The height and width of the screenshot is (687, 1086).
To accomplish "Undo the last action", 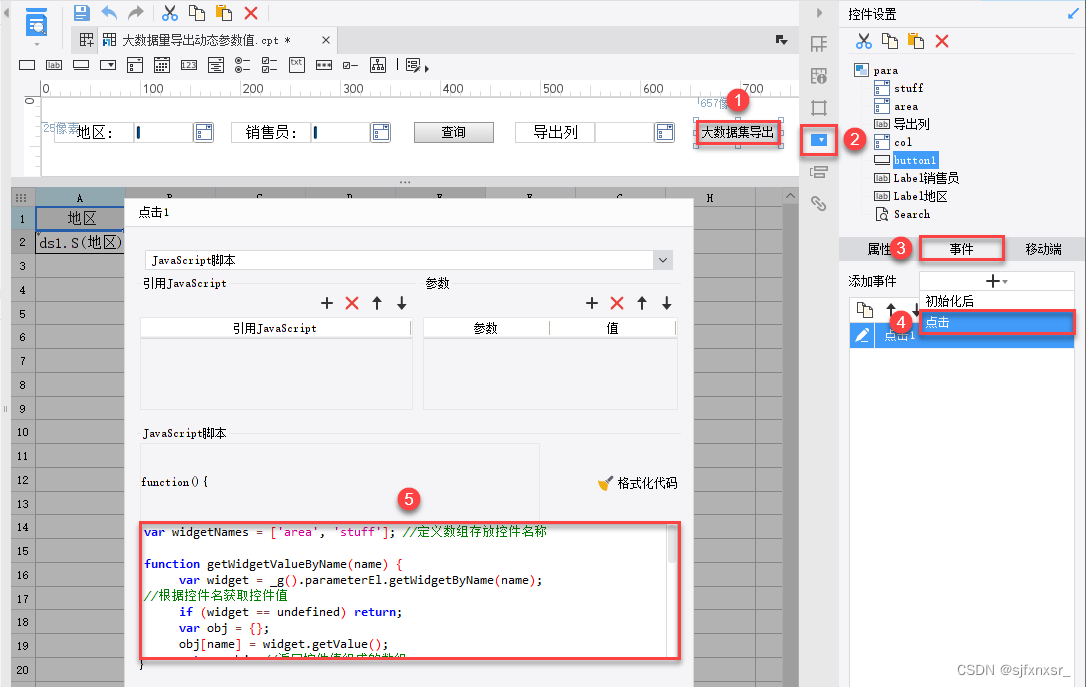I will coord(109,12).
